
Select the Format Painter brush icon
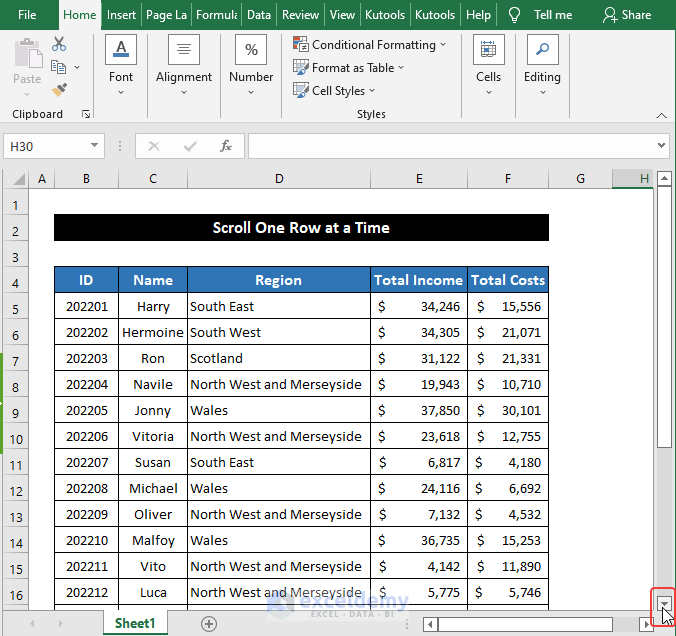click(59, 90)
